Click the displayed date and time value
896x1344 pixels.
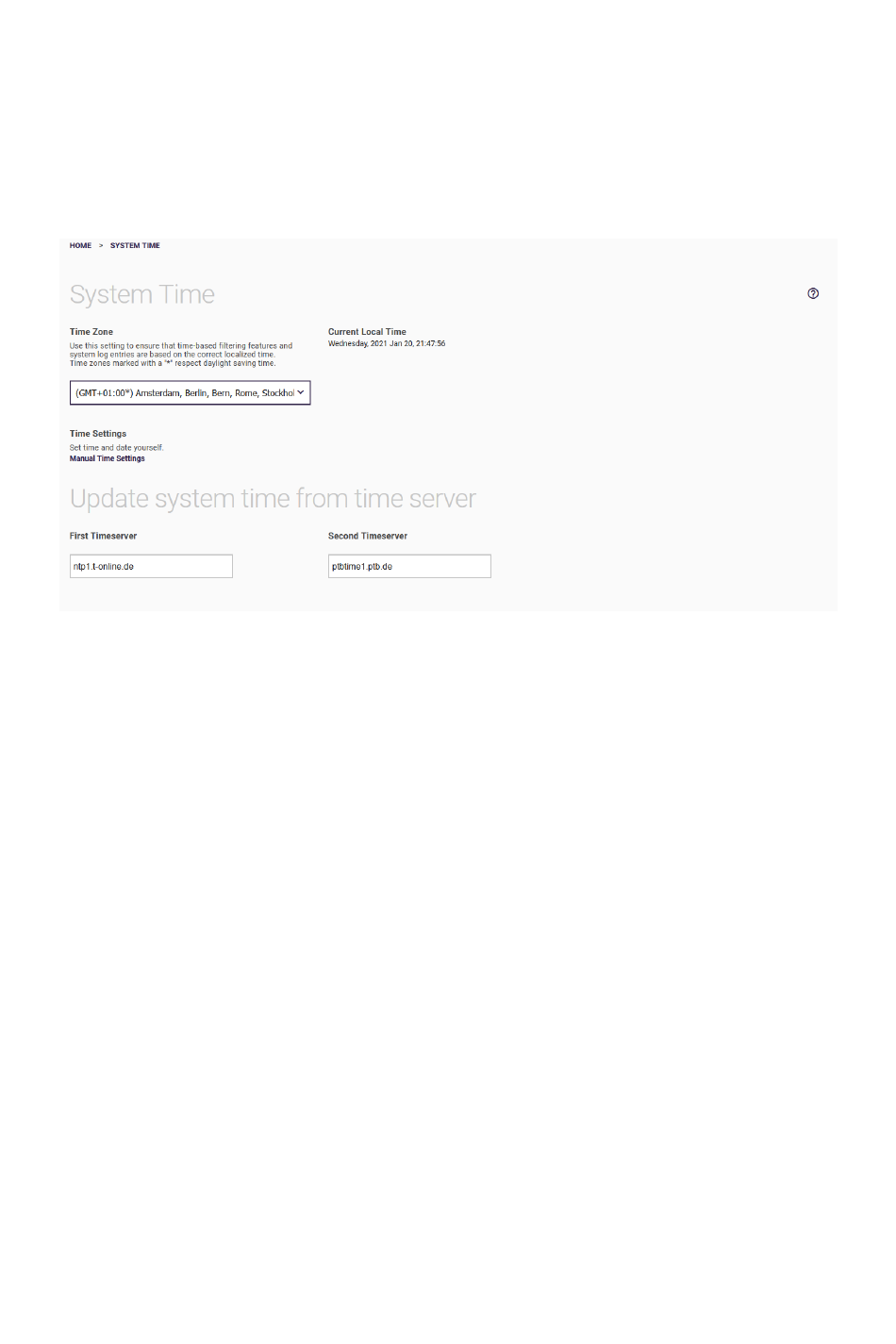(x=387, y=343)
